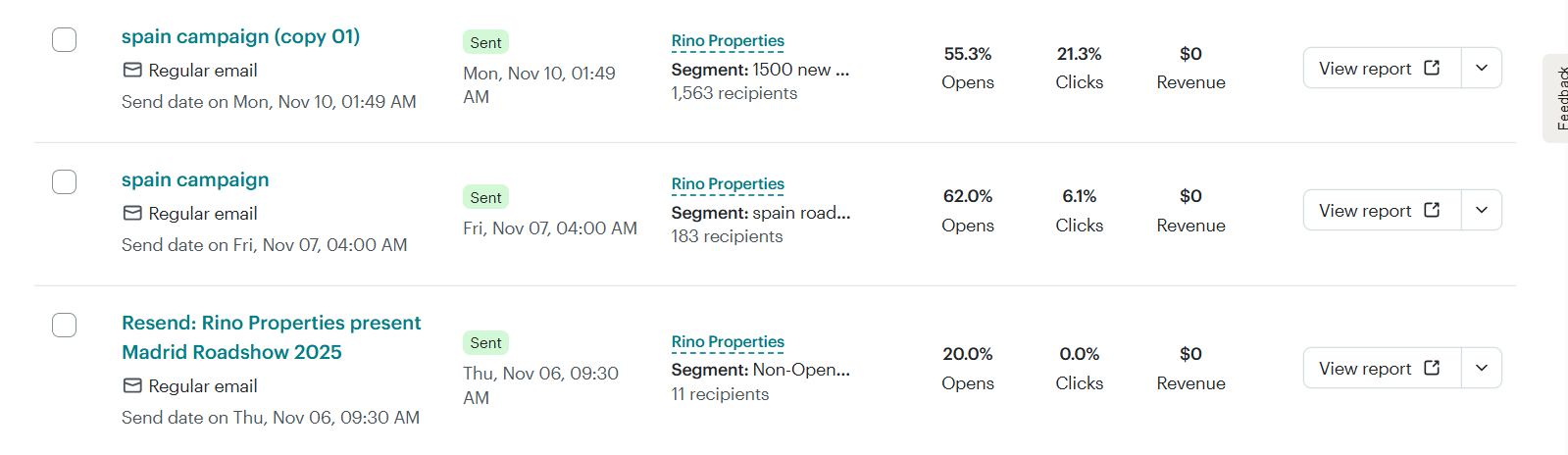The image size is (1568, 455).
Task: Open the actions dropdown for spain campaign
Action: pos(1482,210)
